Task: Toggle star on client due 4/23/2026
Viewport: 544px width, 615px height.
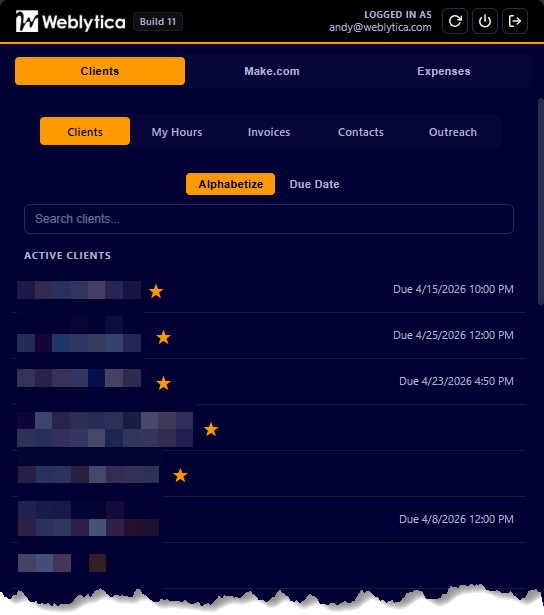Action: click(x=164, y=383)
